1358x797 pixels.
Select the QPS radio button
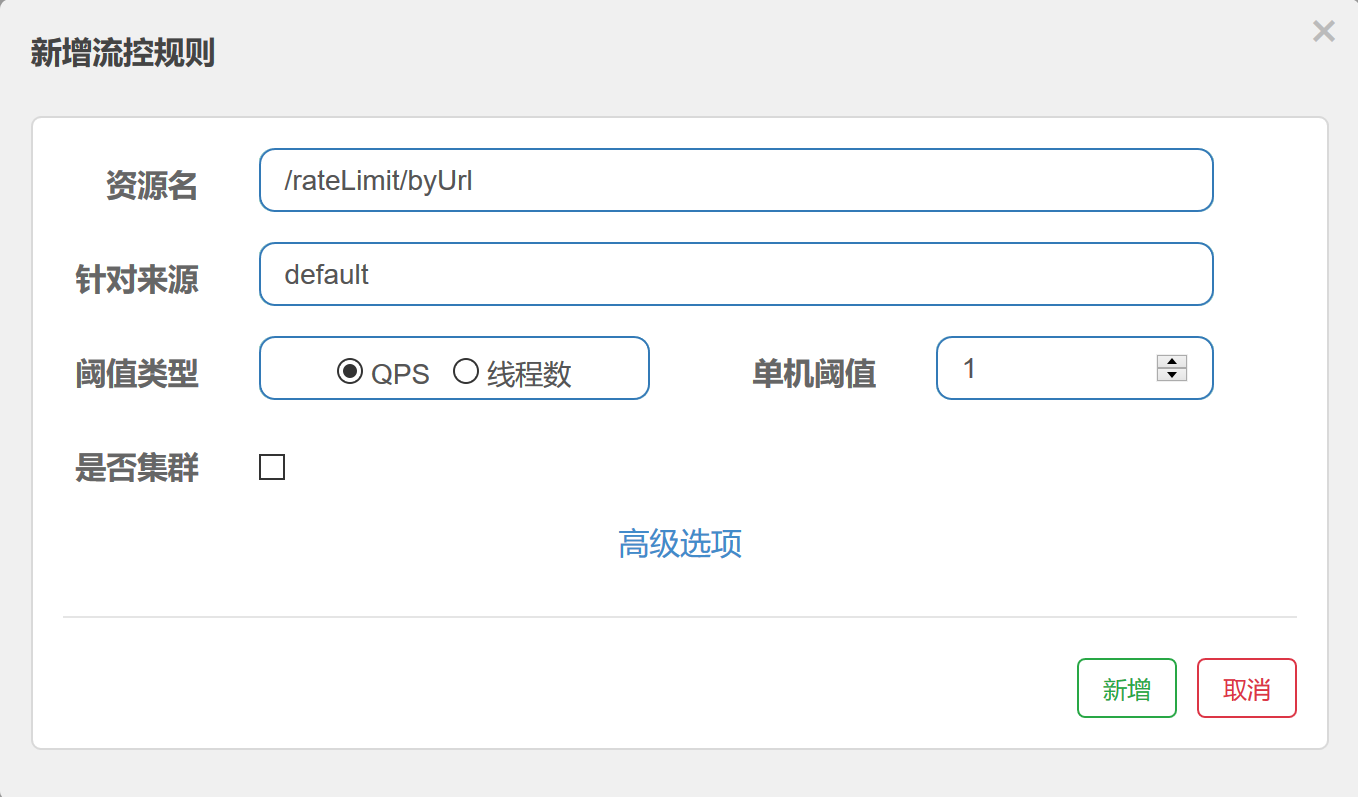point(350,372)
